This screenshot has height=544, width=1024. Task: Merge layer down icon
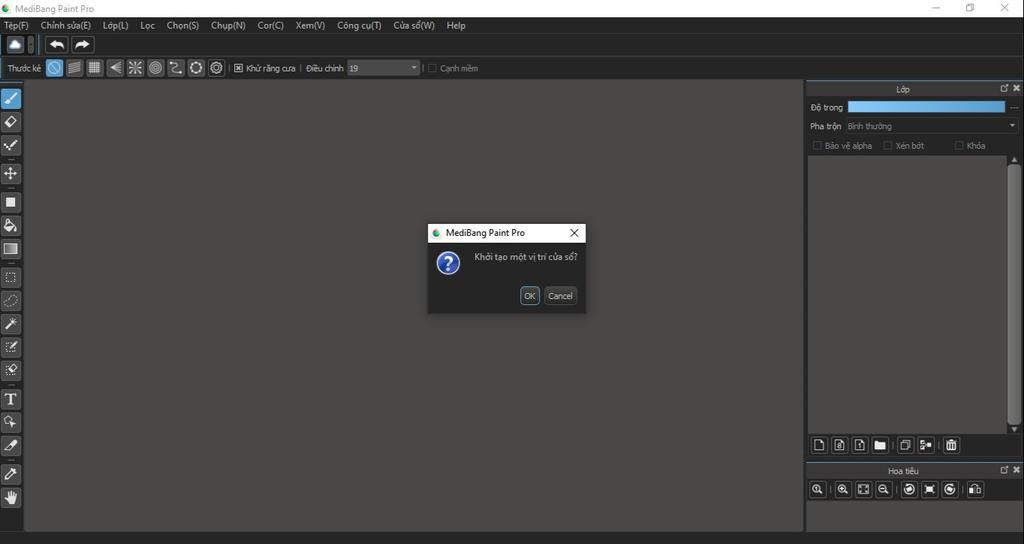click(925, 445)
